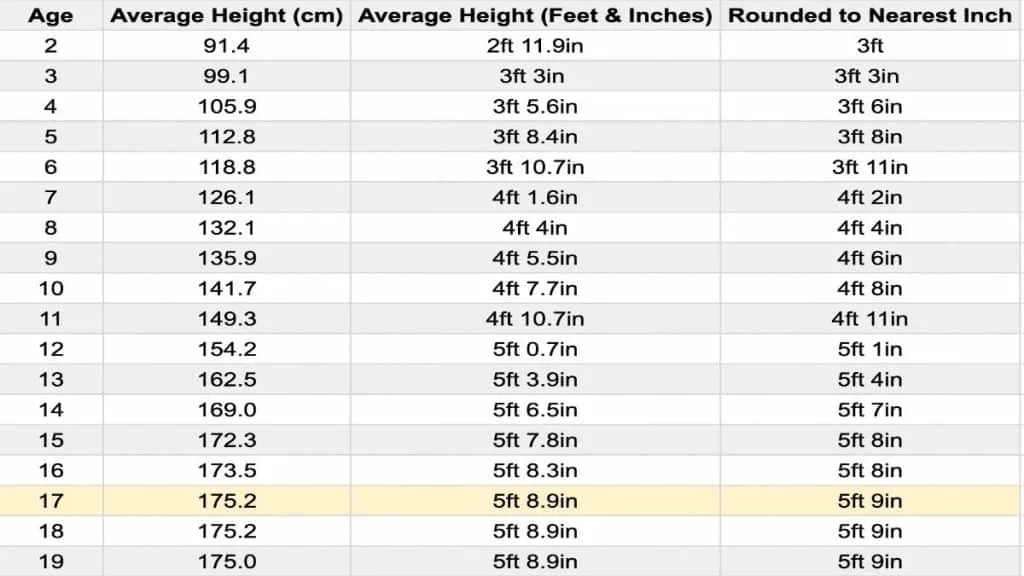The image size is (1024, 576).
Task: Click the 126.1 cm cell
Action: click(226, 198)
